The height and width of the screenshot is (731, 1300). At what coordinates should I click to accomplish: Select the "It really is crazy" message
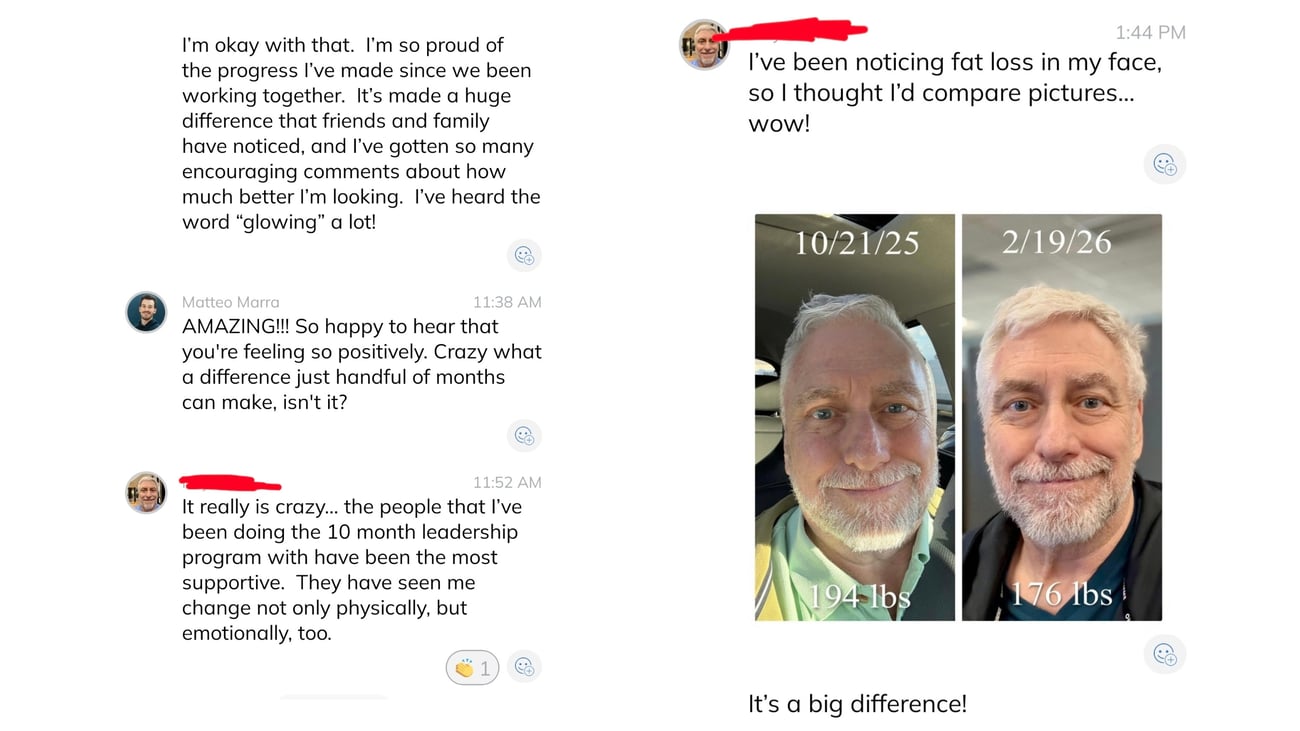click(350, 570)
